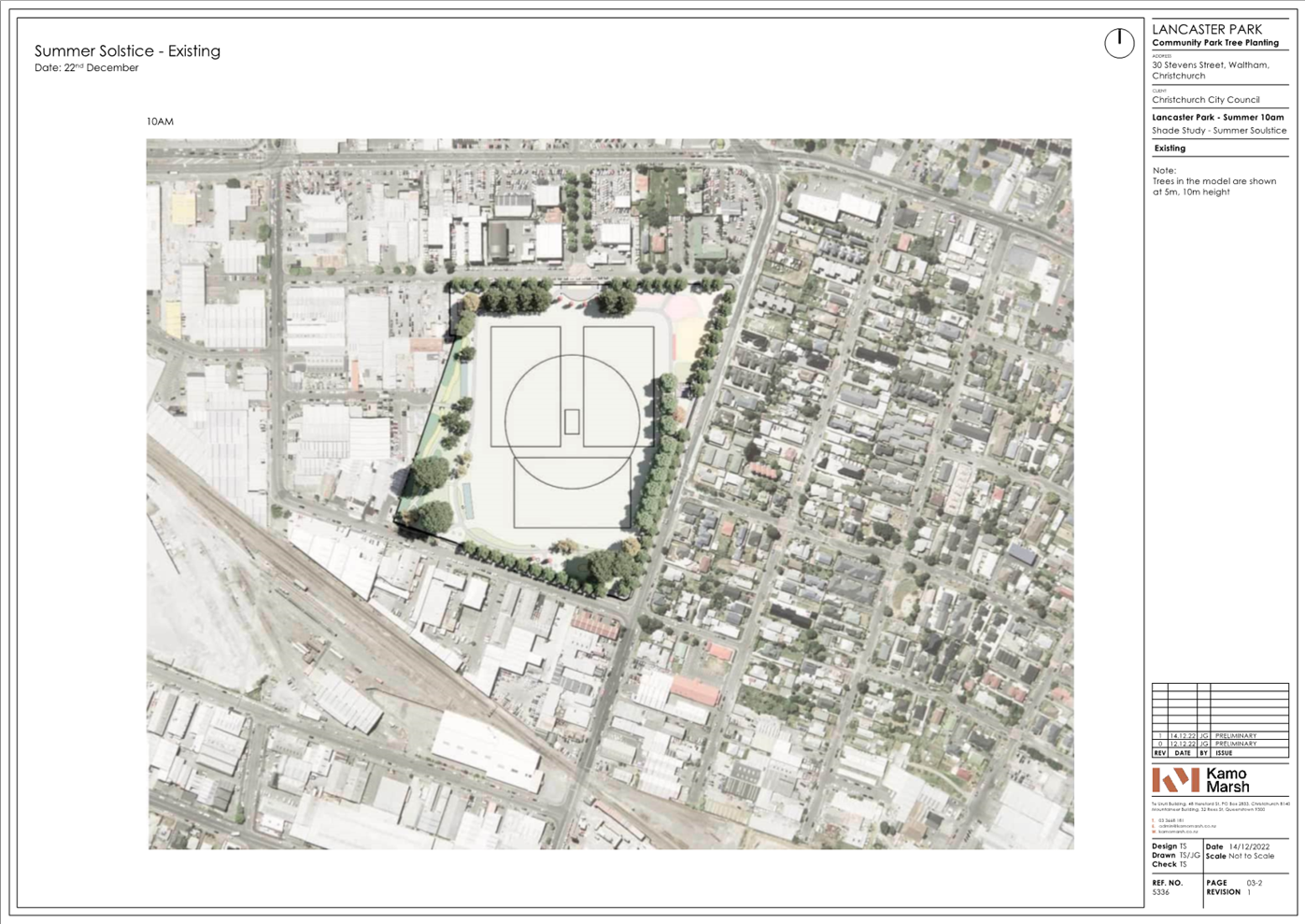Image resolution: width=1305 pixels, height=924 pixels.
Task: Click the reference number '5336'
Action: coord(1160,892)
